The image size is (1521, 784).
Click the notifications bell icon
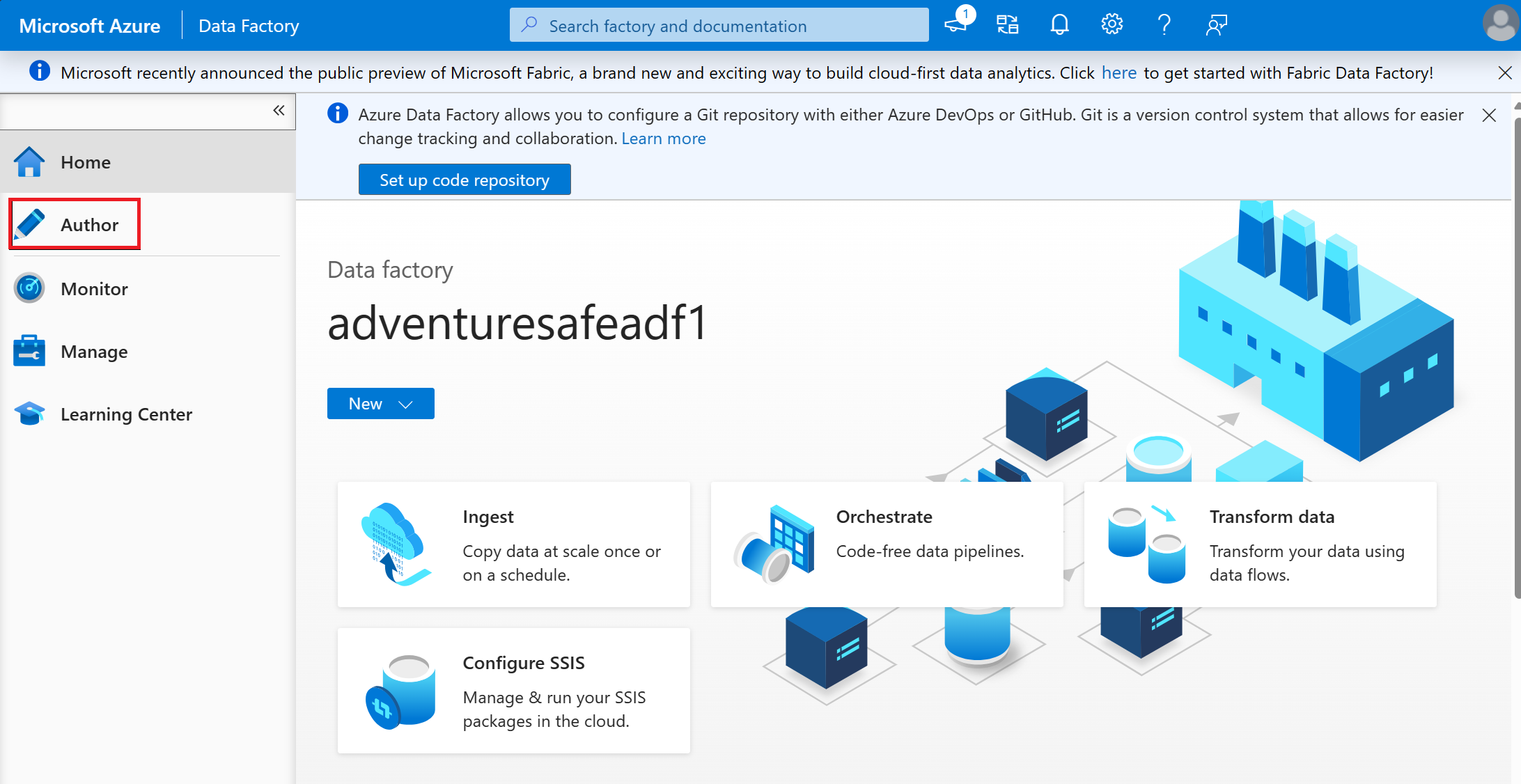click(x=1059, y=25)
